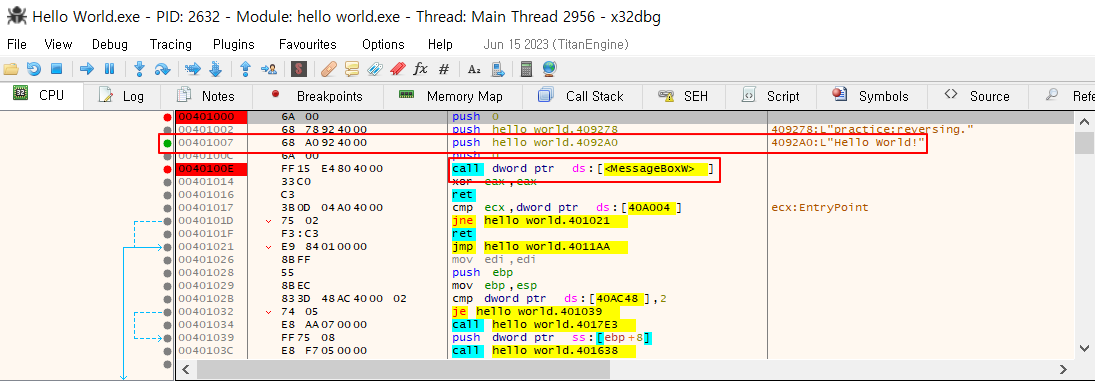Viewport: 1095px width, 381px height.
Task: Execute till return with up arrow icon
Action: pos(245,69)
